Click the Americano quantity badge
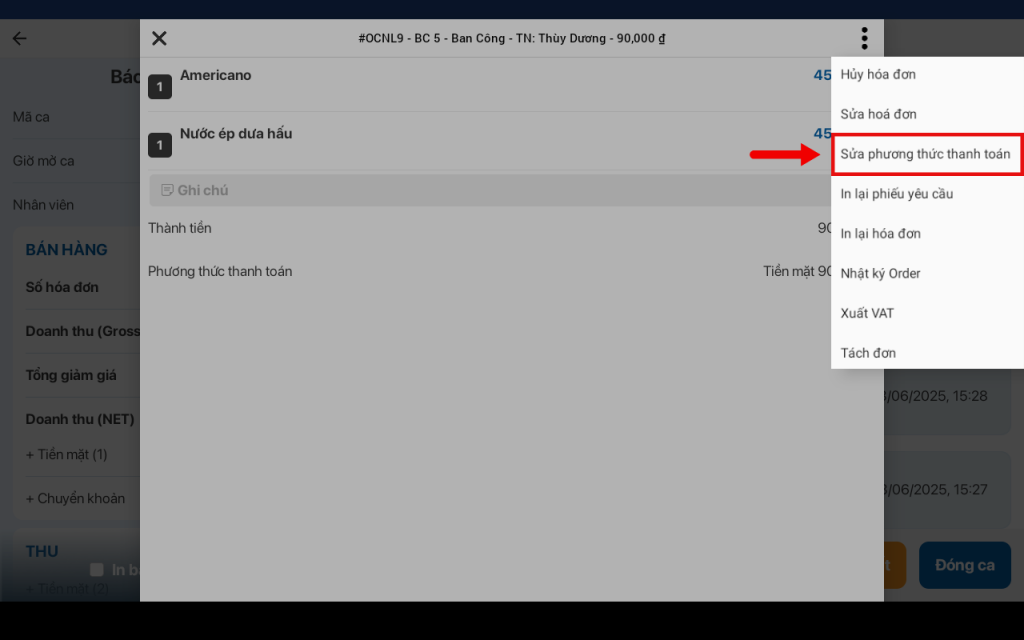 [x=160, y=87]
